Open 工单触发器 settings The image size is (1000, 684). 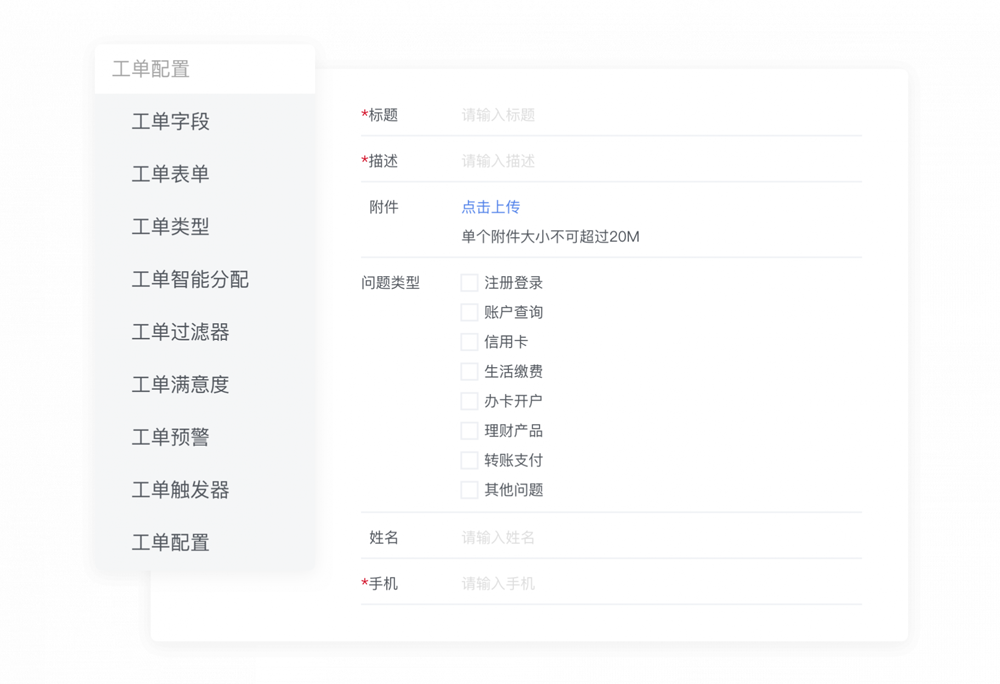[180, 490]
